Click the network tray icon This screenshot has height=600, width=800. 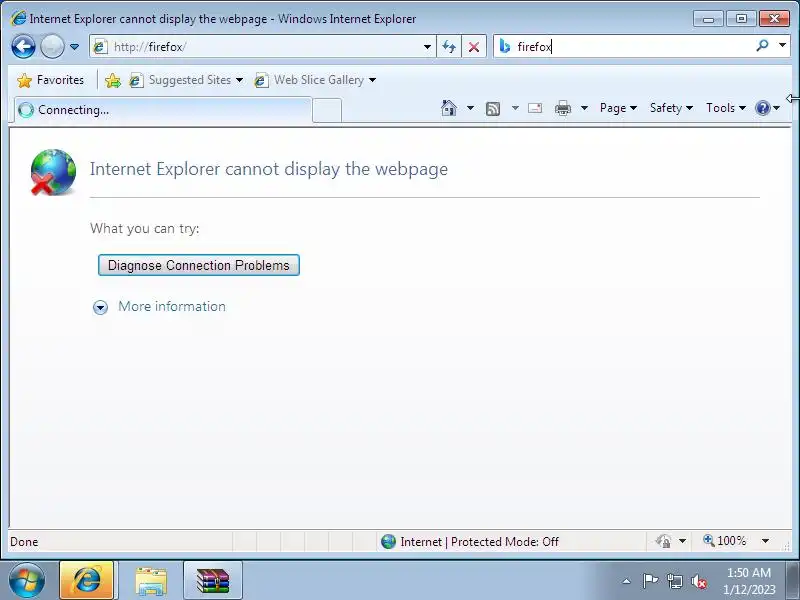point(674,581)
